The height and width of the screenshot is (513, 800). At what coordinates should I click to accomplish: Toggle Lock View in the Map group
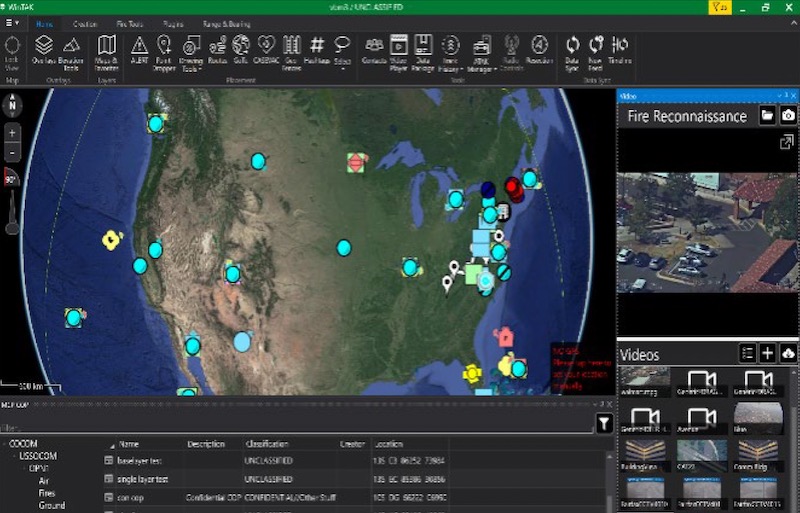(x=12, y=53)
